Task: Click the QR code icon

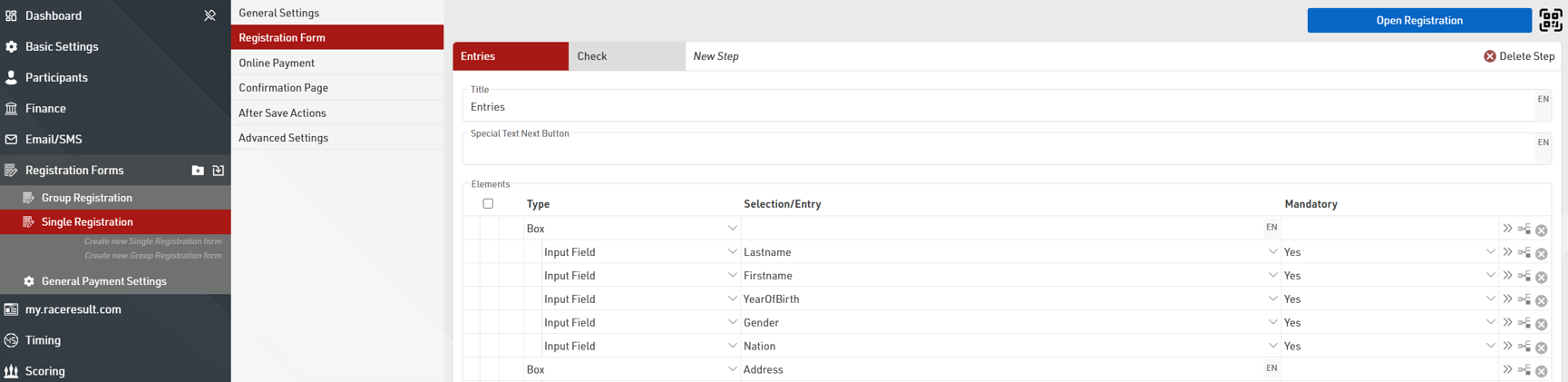Action: [1551, 20]
